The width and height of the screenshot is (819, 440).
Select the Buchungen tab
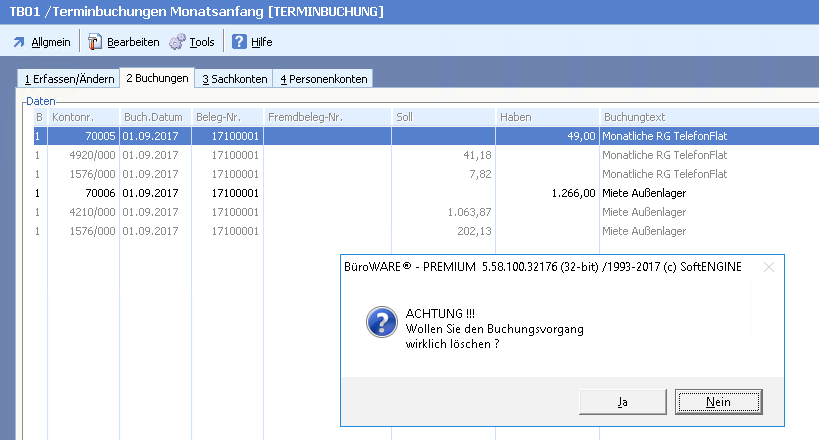pyautogui.click(x=157, y=78)
